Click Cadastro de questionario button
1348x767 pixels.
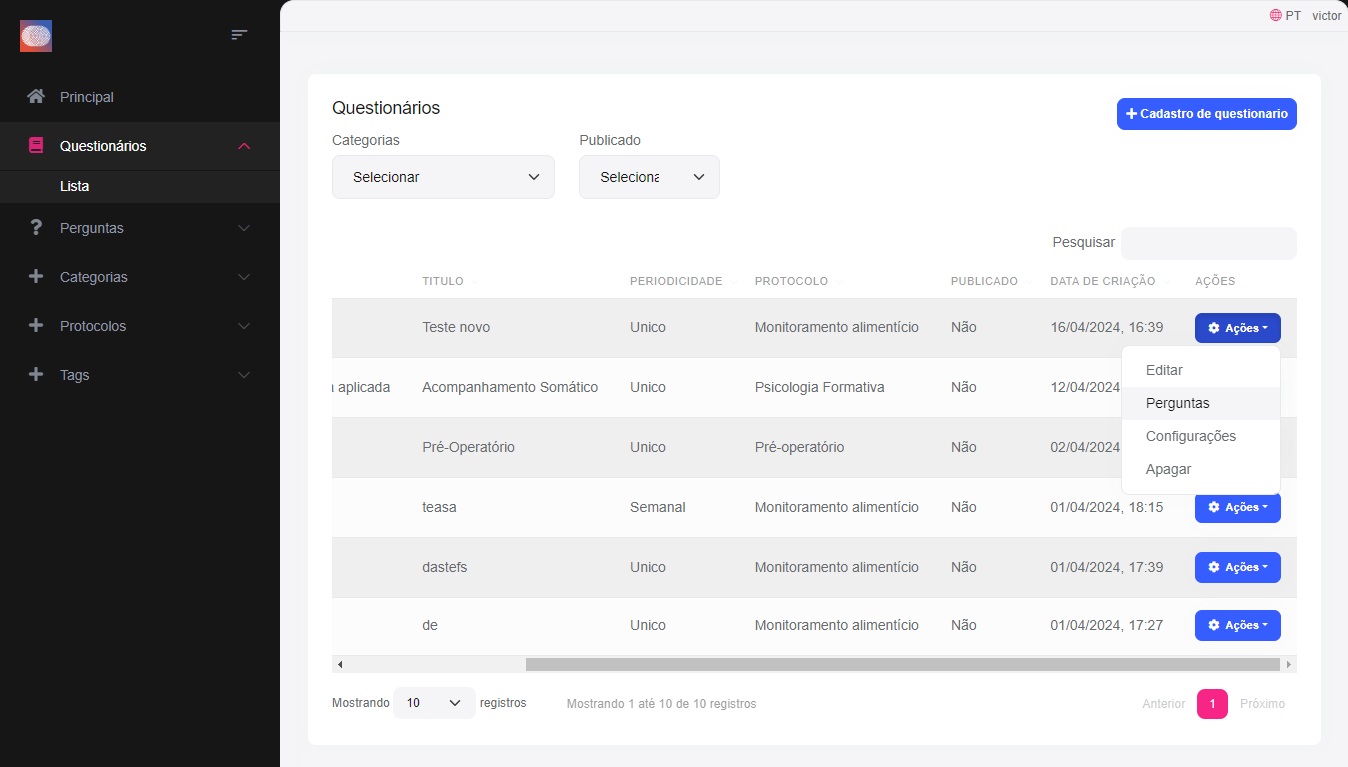(1206, 114)
